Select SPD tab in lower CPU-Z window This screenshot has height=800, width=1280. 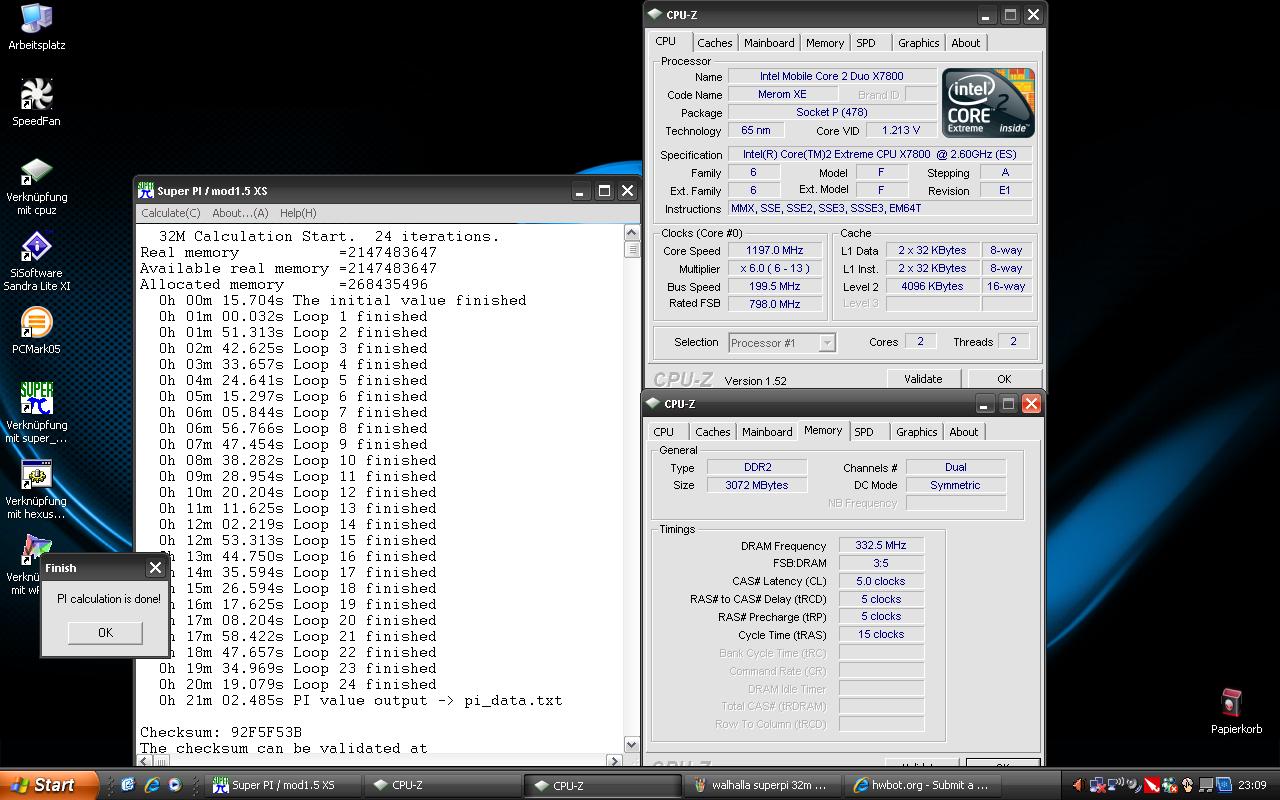point(864,432)
